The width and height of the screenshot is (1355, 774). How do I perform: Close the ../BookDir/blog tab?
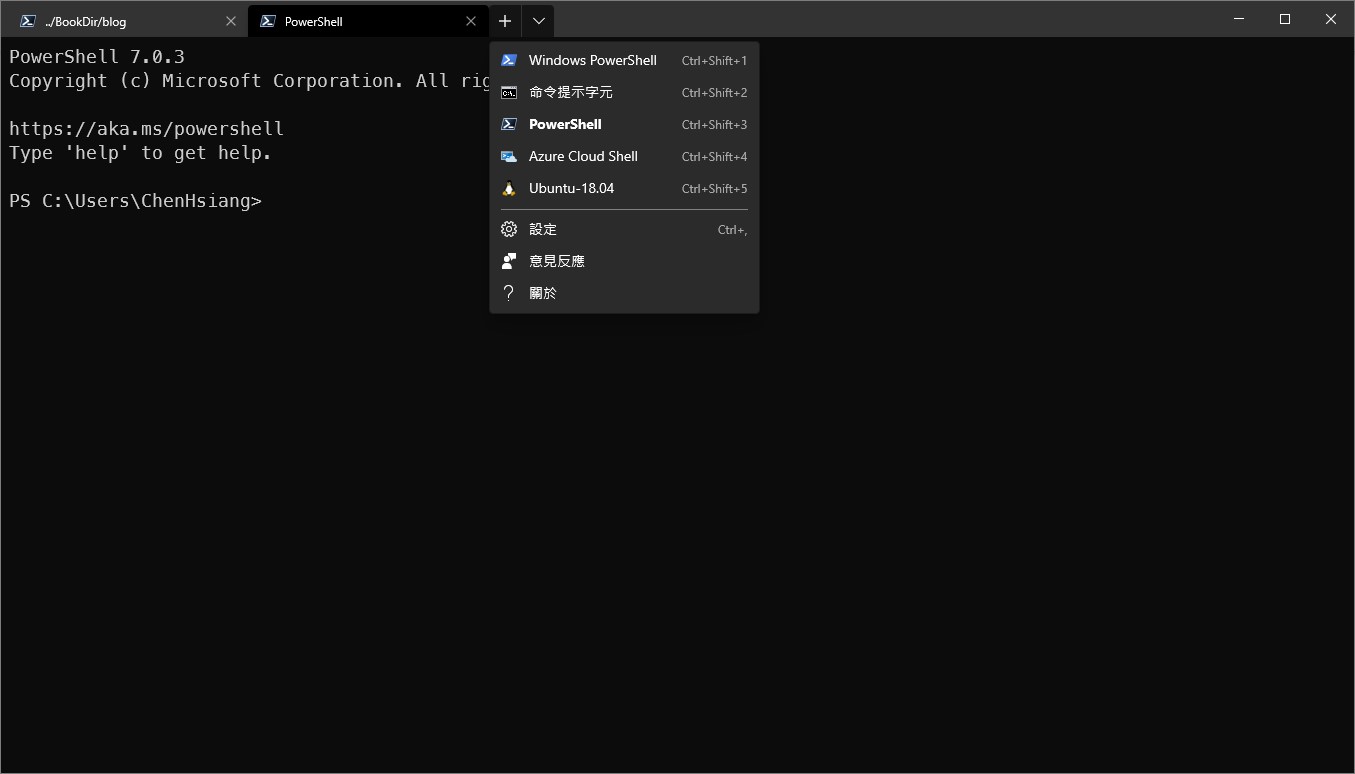pyautogui.click(x=231, y=21)
